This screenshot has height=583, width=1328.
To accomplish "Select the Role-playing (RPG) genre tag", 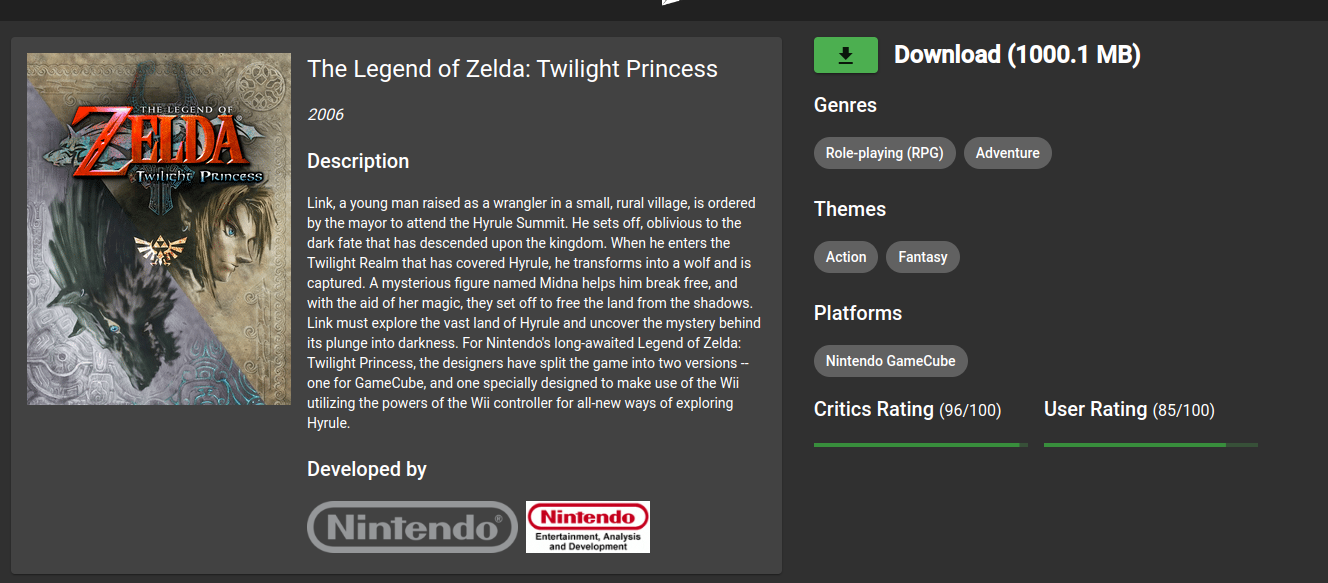I will pos(884,153).
